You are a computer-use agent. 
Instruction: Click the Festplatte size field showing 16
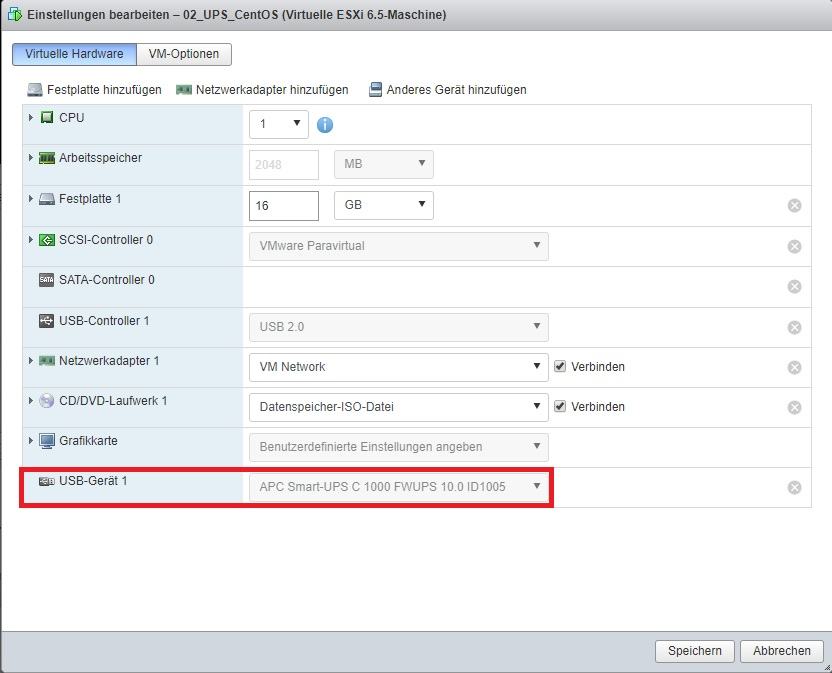[284, 205]
